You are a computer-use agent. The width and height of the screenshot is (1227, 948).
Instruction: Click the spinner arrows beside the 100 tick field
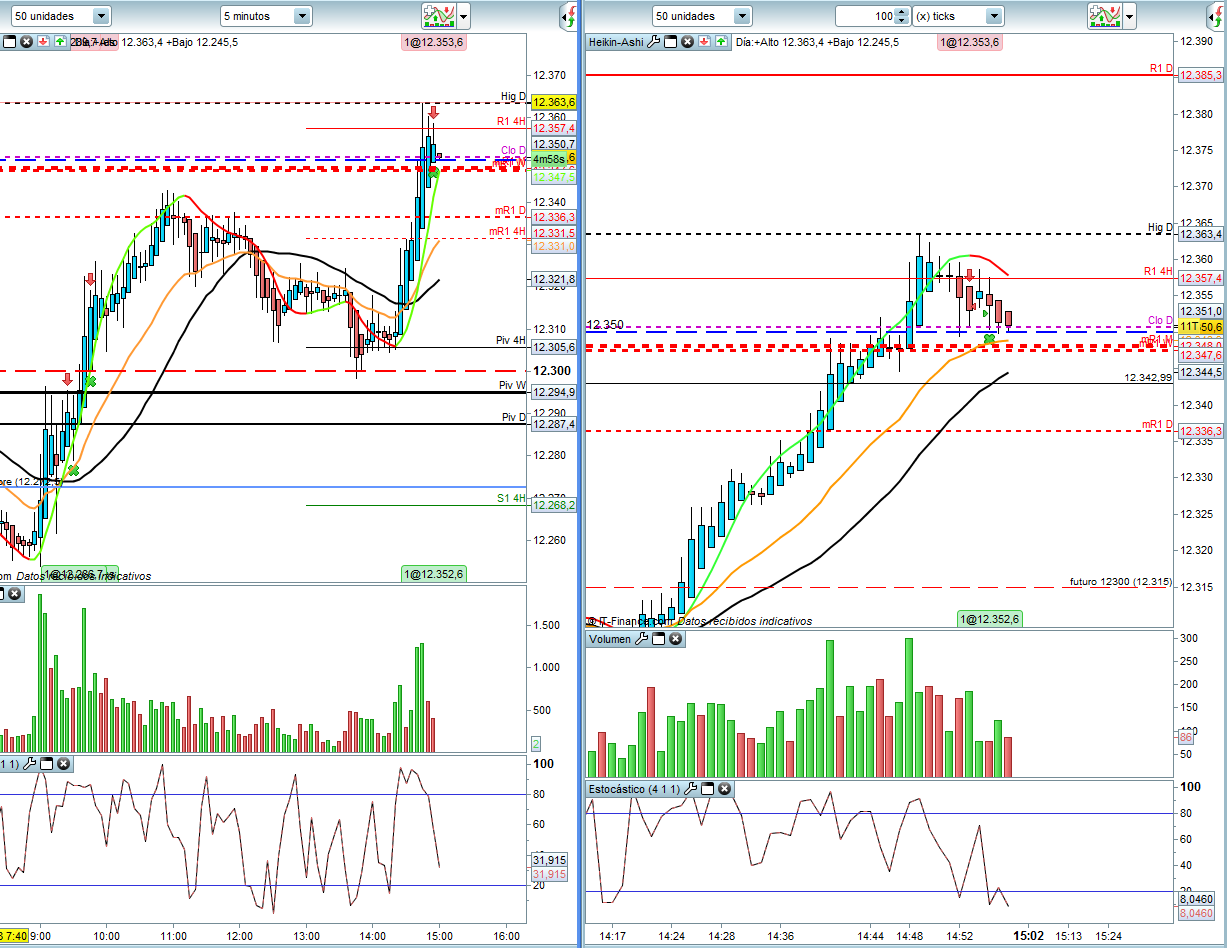902,16
